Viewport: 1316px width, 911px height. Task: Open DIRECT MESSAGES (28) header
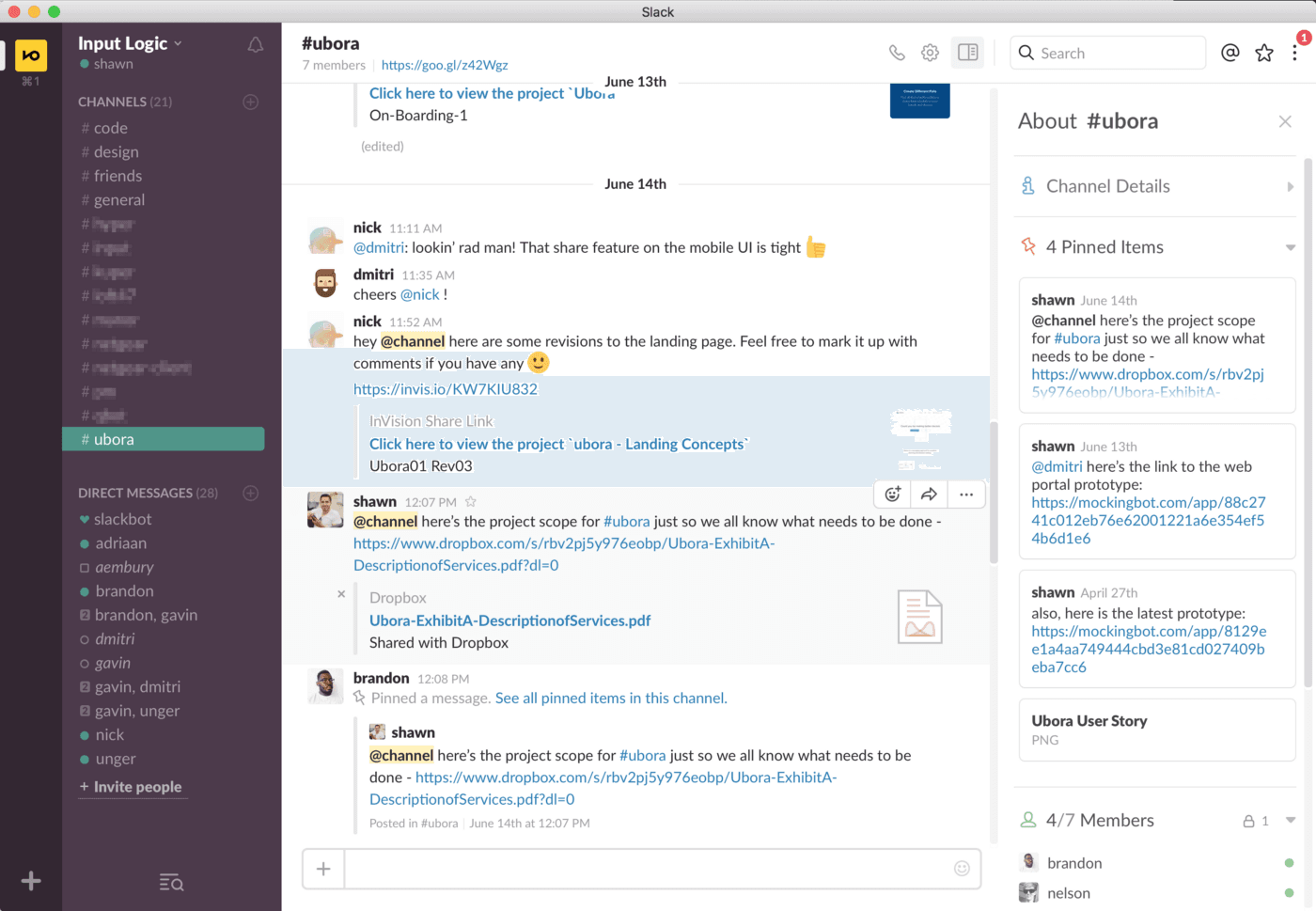click(x=148, y=493)
